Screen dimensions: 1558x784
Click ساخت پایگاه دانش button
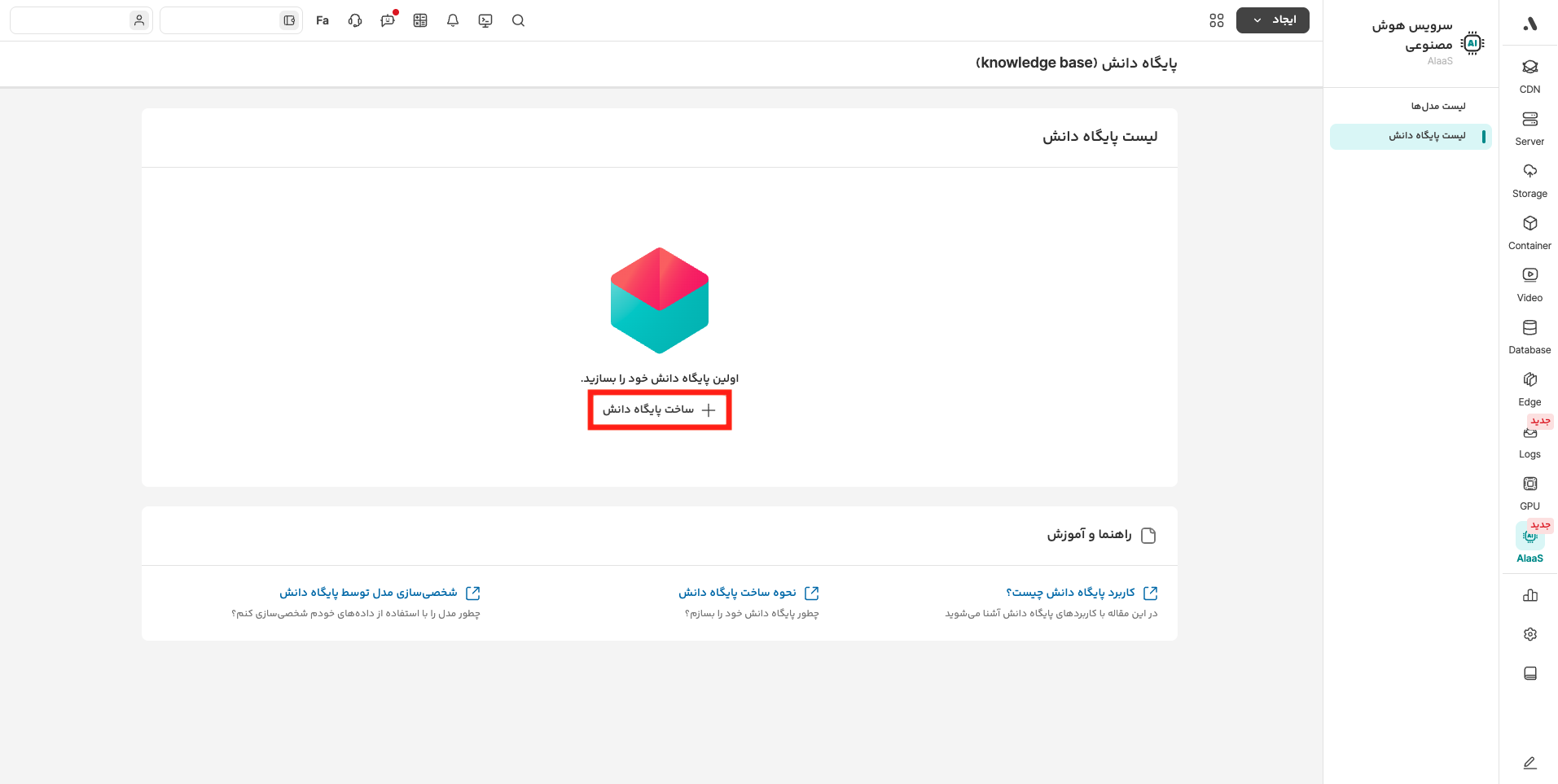point(660,410)
